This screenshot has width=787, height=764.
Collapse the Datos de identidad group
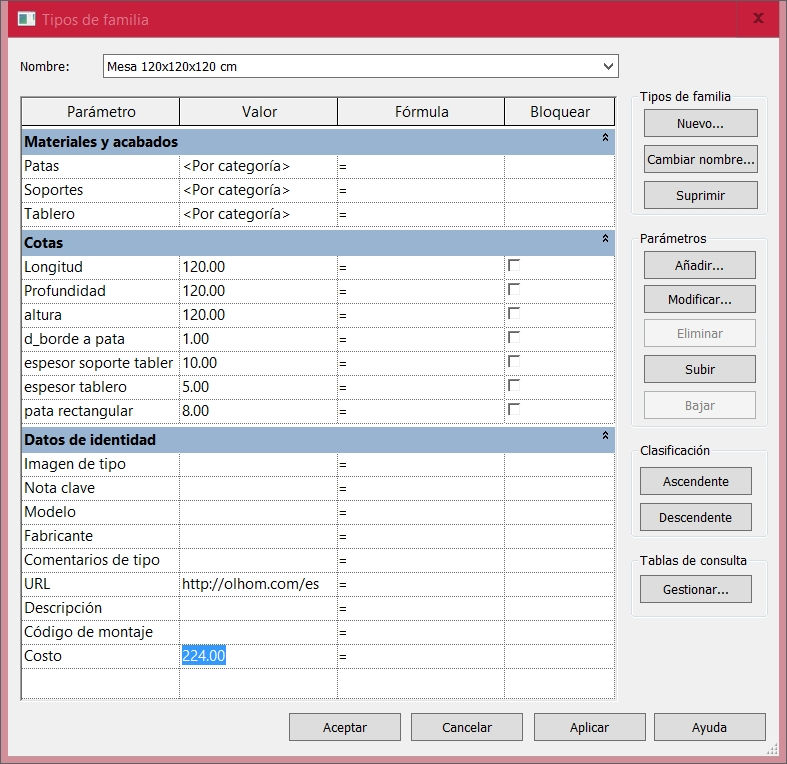click(x=605, y=435)
